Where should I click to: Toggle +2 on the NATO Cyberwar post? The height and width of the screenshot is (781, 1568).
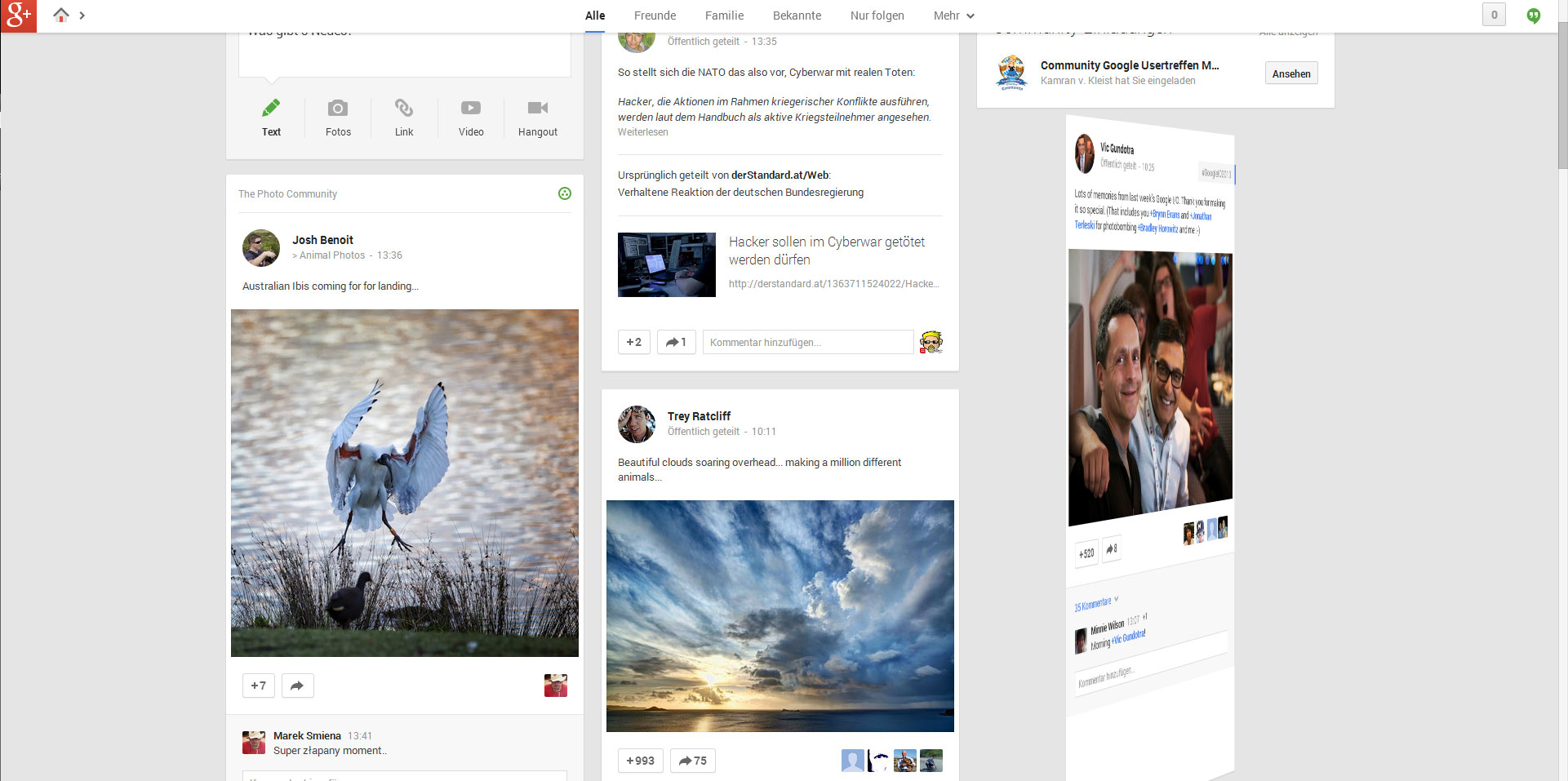(634, 342)
